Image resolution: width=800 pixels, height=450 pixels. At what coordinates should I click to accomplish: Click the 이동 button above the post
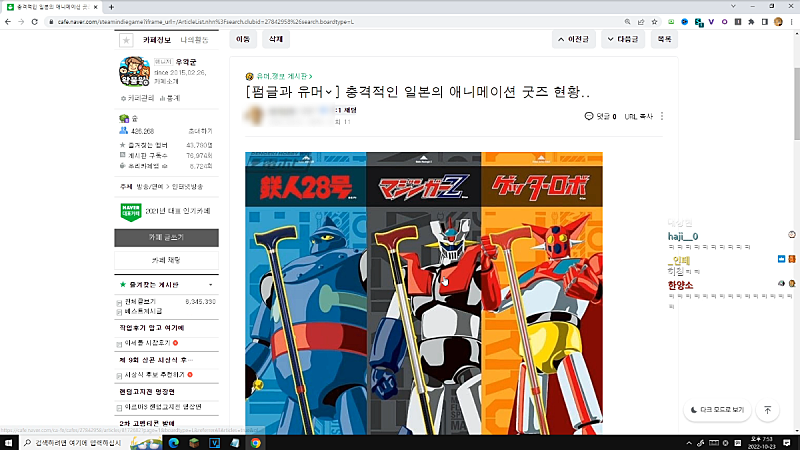tap(243, 39)
